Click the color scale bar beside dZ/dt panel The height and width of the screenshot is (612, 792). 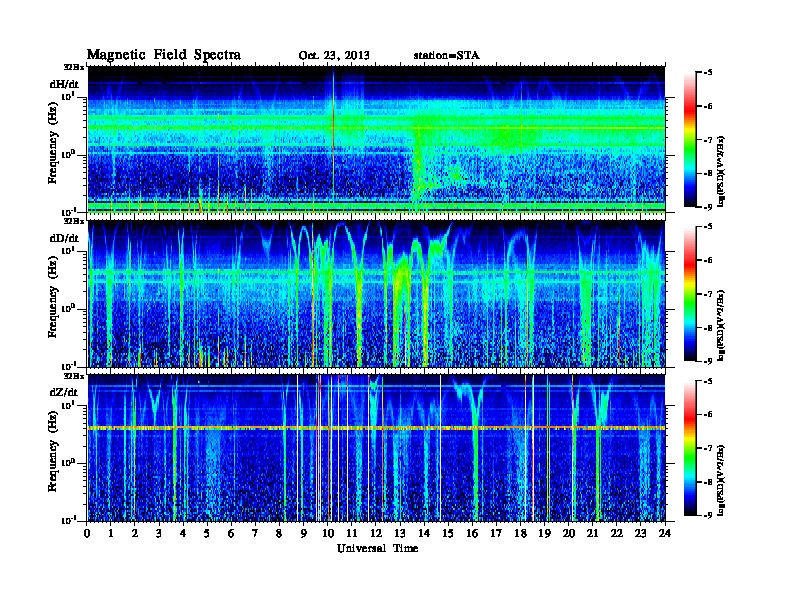(690, 448)
